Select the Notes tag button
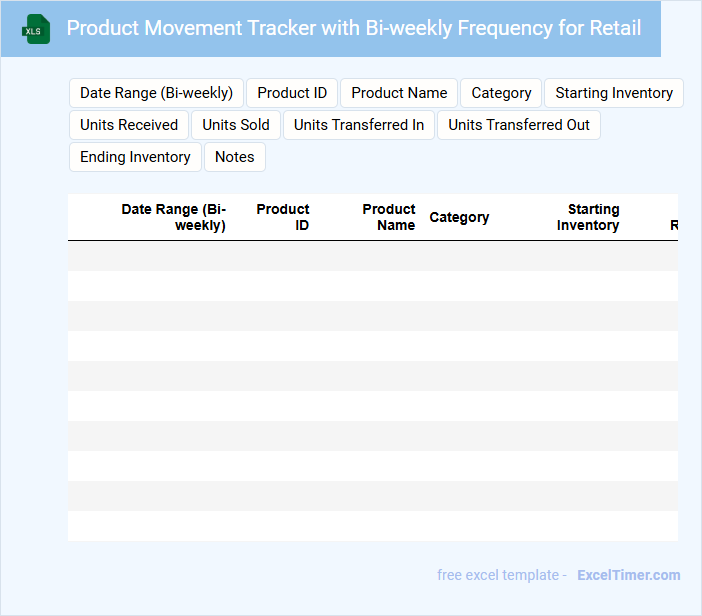Screen dimensions: 702x616 [235, 157]
